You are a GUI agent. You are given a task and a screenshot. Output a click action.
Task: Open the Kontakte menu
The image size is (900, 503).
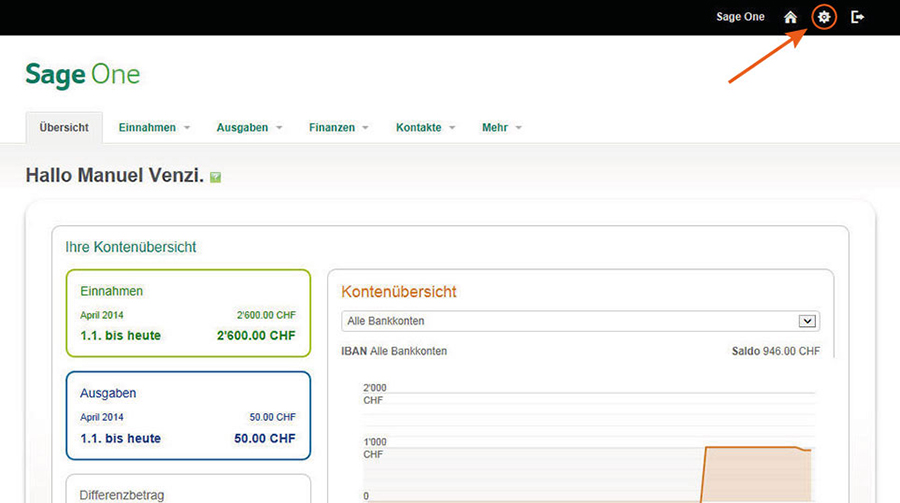click(418, 127)
